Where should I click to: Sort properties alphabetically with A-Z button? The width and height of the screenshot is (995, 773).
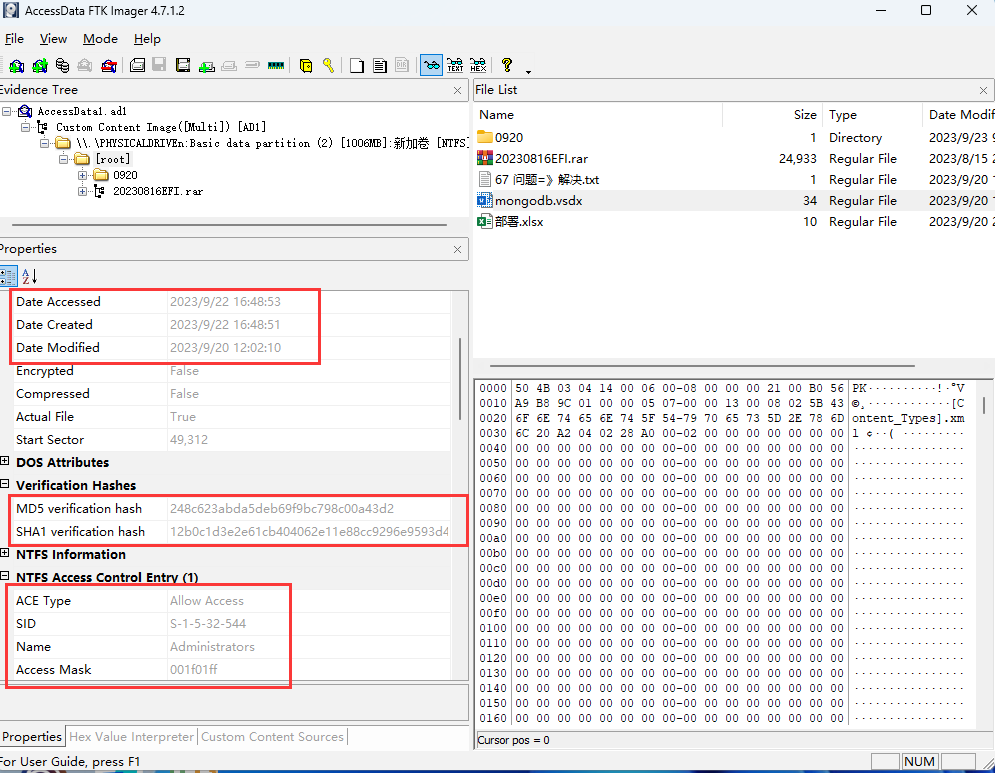click(x=30, y=276)
